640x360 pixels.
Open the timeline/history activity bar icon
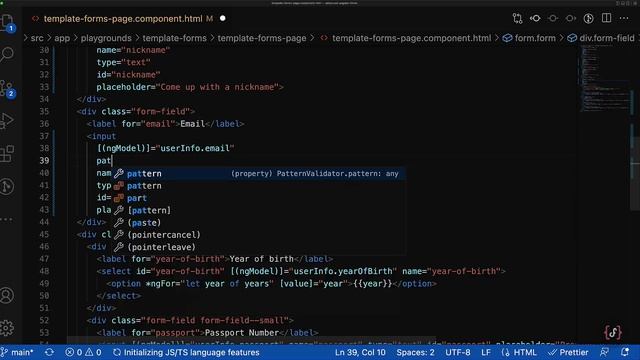(7, 187)
